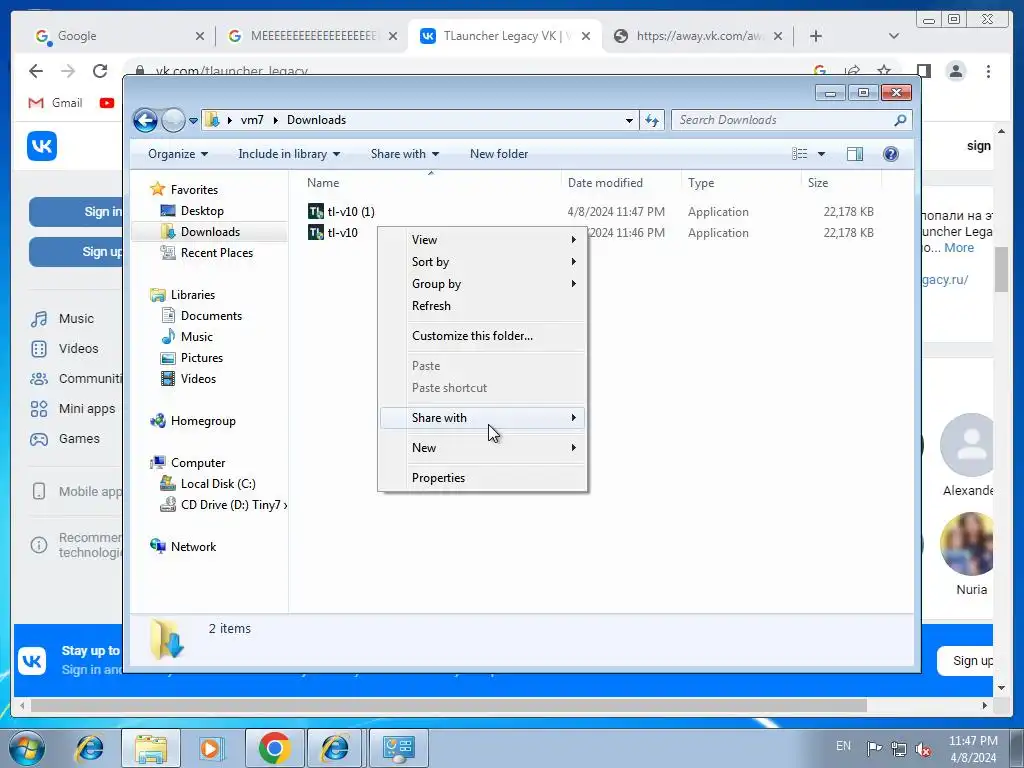Open the Sort by submenu
Image resolution: width=1024 pixels, height=768 pixels.
click(x=483, y=262)
